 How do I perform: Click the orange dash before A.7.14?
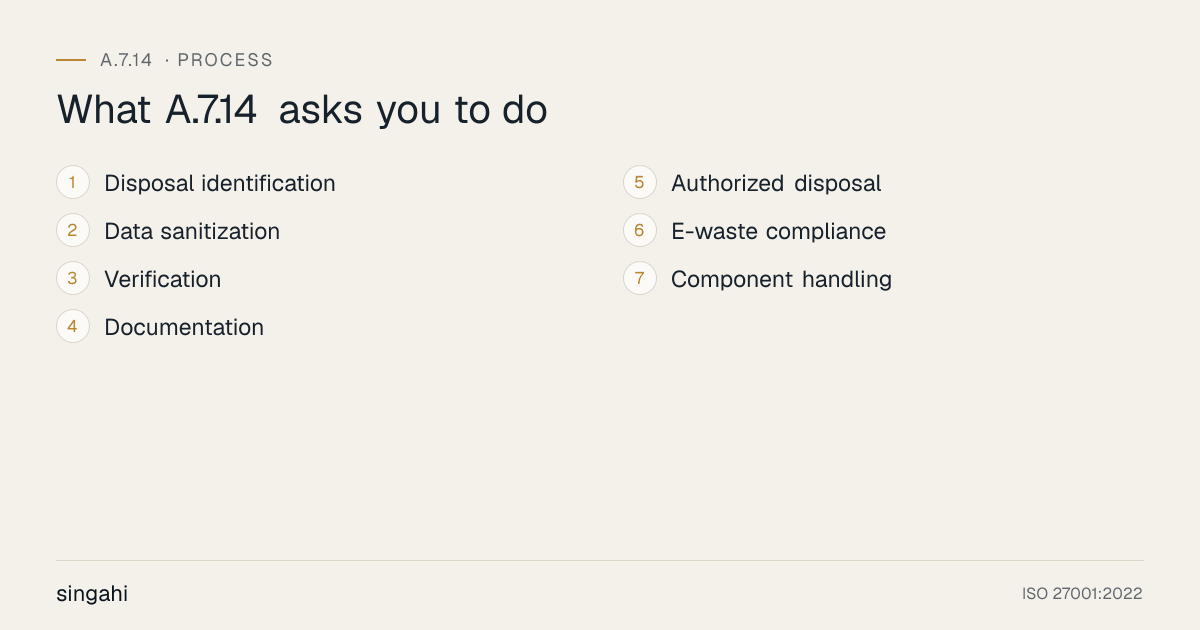tap(71, 60)
